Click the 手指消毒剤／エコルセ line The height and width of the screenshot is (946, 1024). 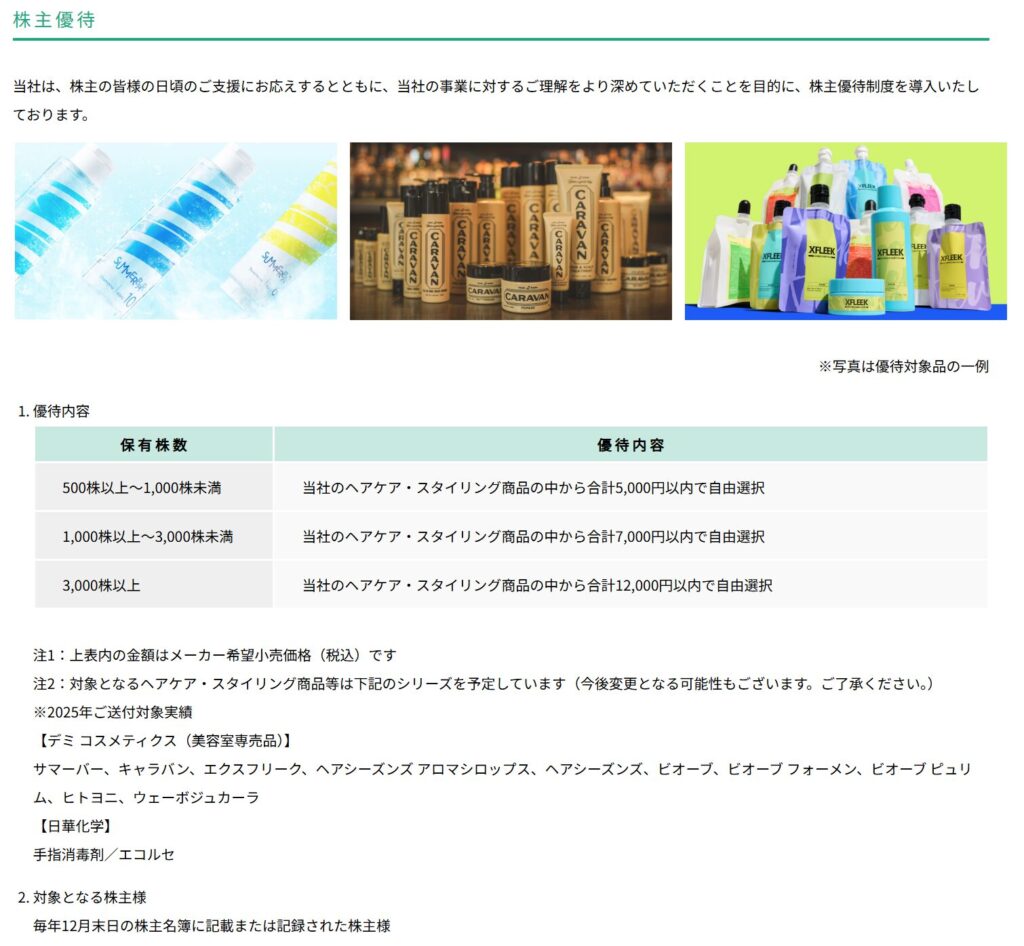pos(104,855)
